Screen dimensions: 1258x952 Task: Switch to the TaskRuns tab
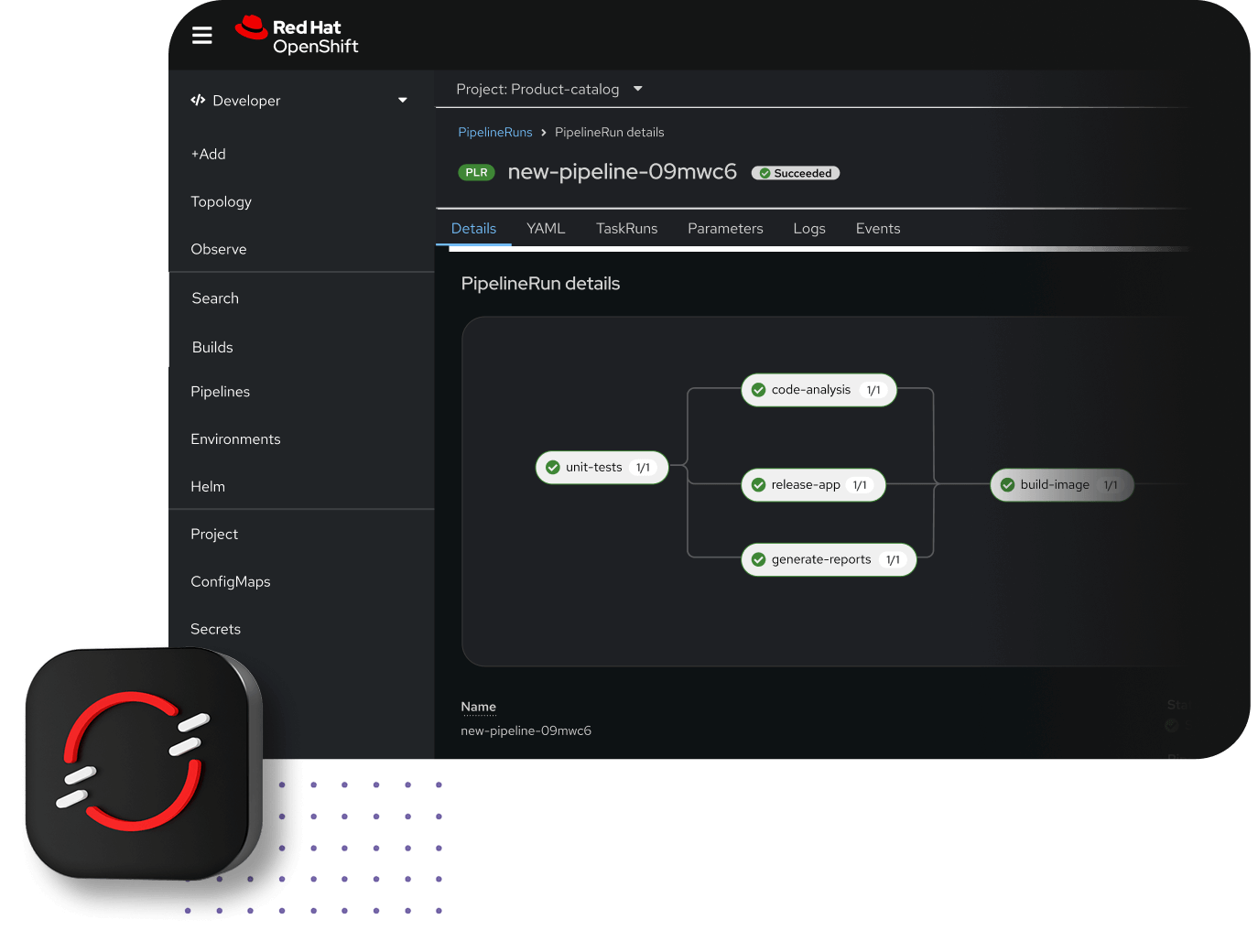(626, 229)
